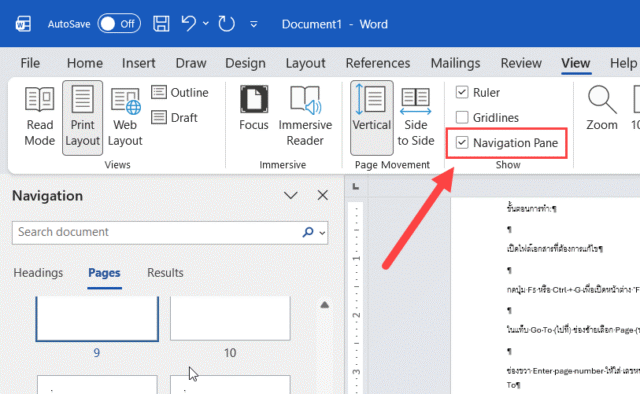Select Vertical page movement

click(x=372, y=118)
